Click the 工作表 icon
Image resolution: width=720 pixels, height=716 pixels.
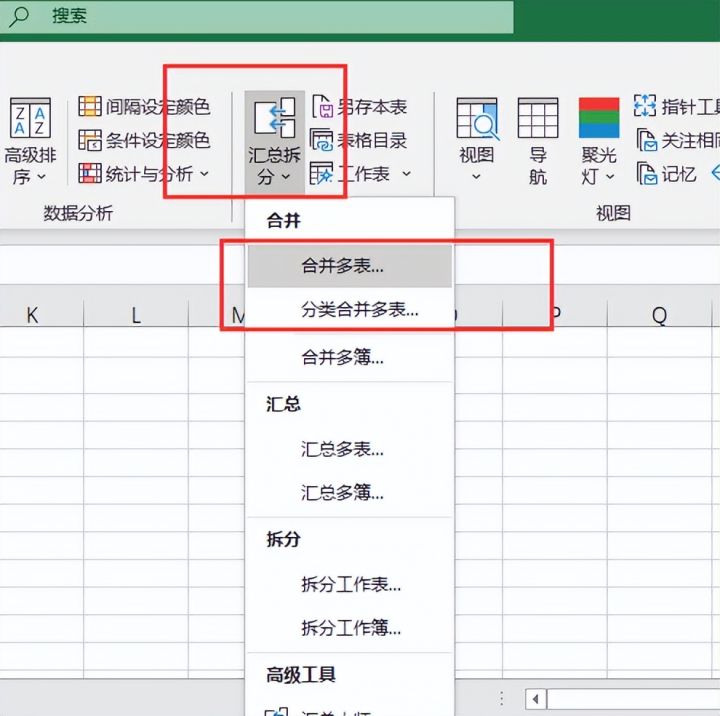pyautogui.click(x=321, y=173)
